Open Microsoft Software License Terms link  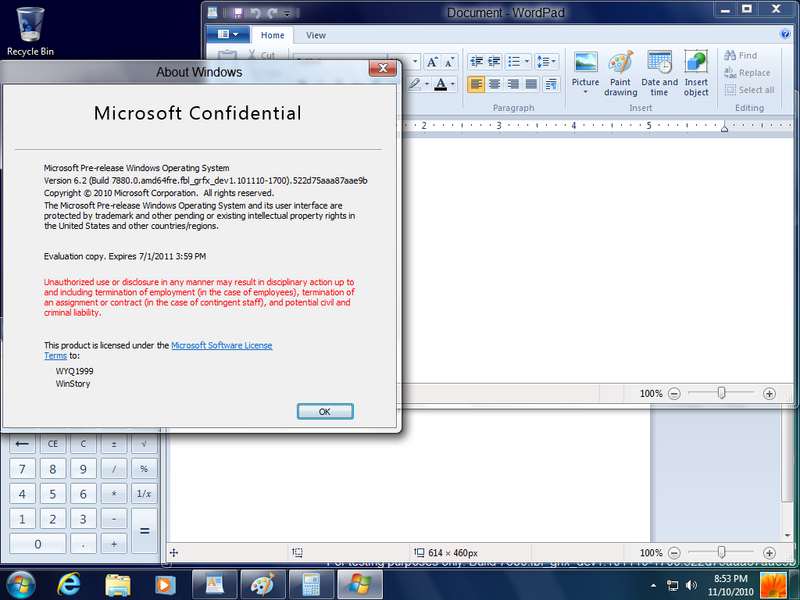pyautogui.click(x=221, y=345)
